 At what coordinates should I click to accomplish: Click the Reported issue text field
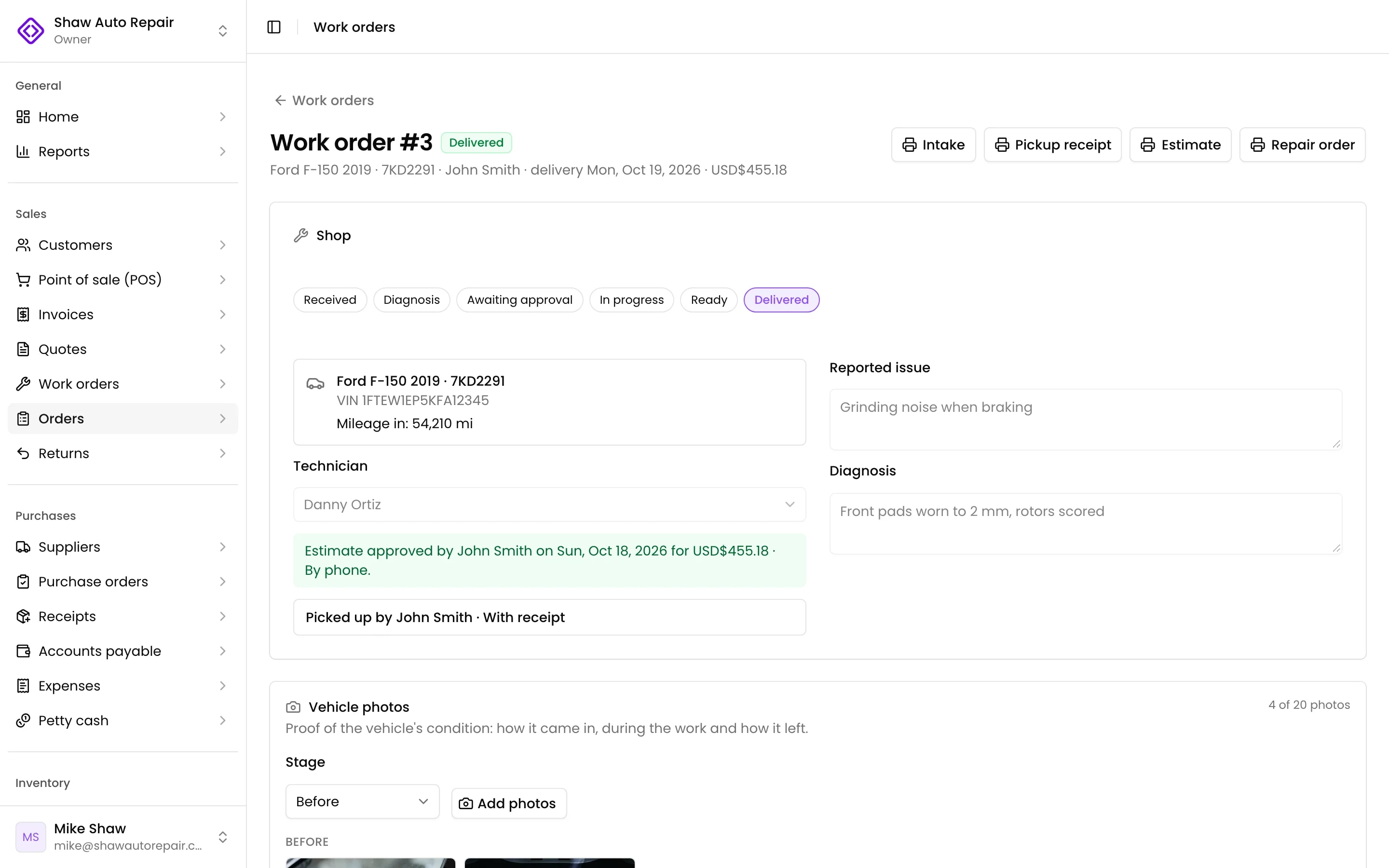pyautogui.click(x=1085, y=420)
